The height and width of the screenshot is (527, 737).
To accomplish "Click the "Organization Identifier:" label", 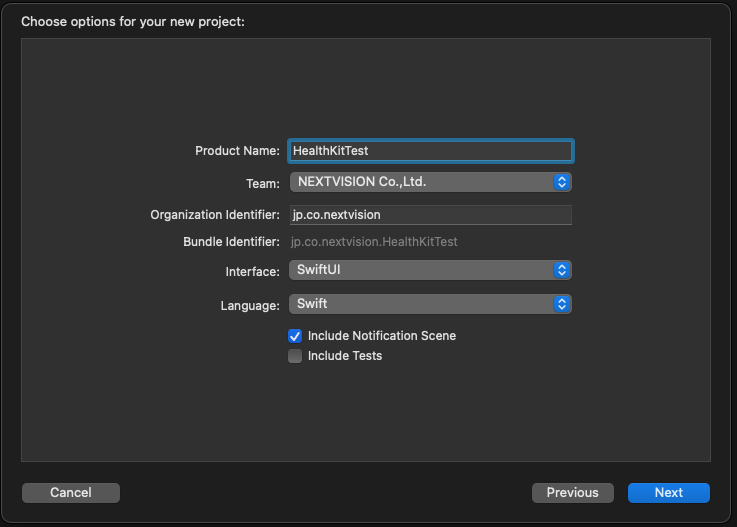I will [215, 215].
